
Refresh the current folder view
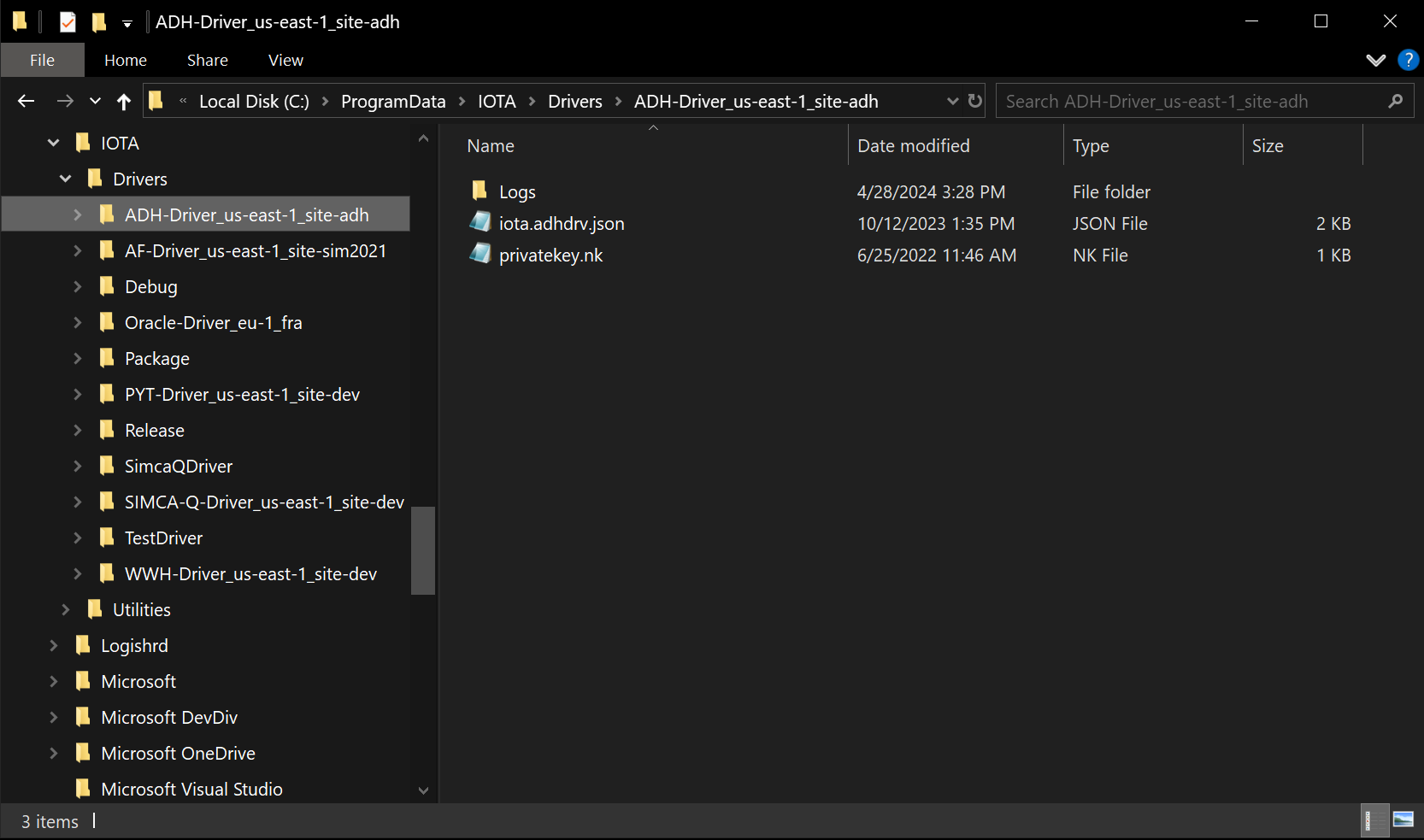point(974,101)
